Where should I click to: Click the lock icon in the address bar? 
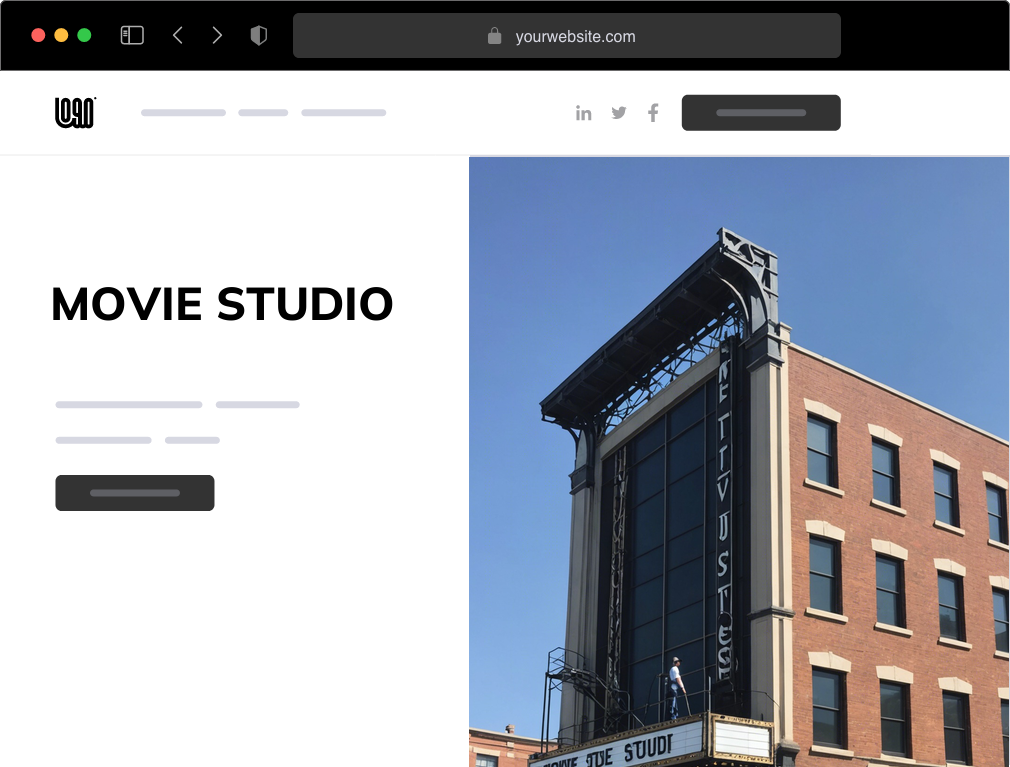(x=494, y=36)
